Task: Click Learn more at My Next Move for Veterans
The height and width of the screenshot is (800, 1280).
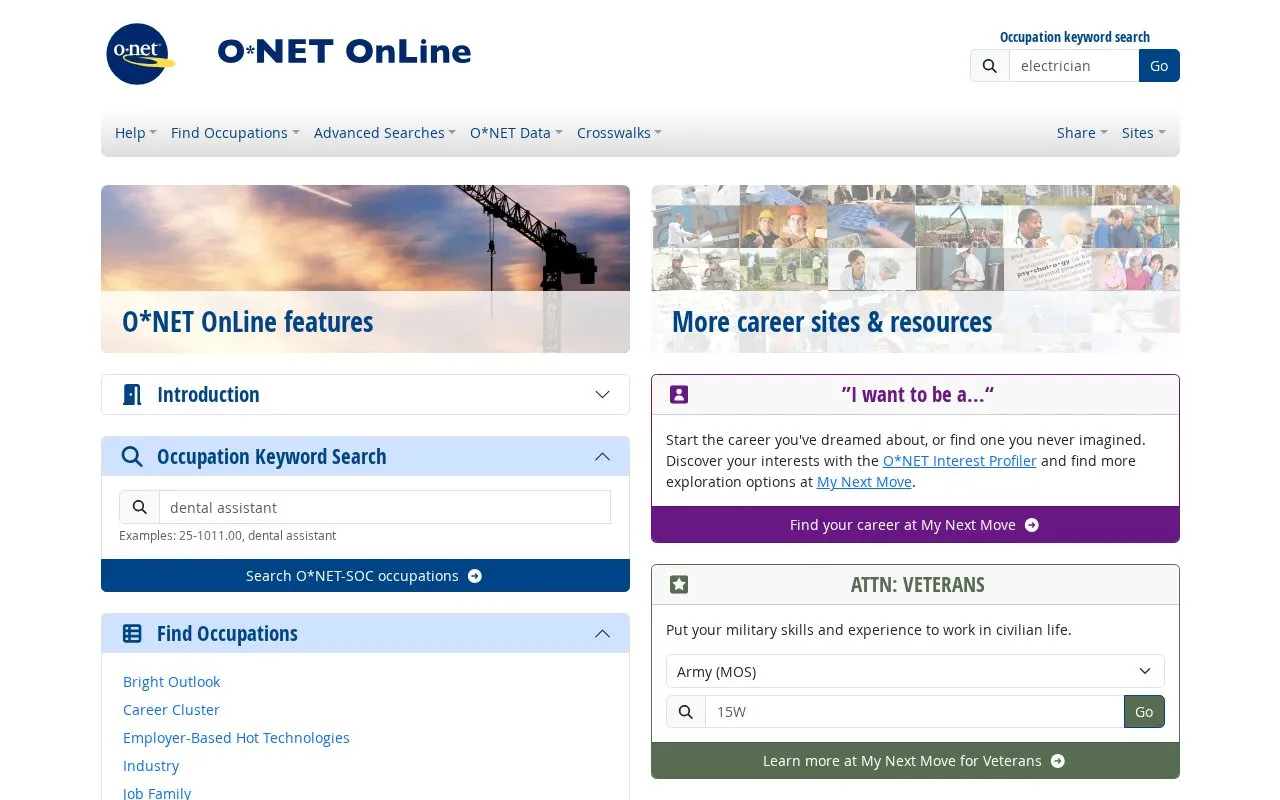Action: click(x=915, y=761)
